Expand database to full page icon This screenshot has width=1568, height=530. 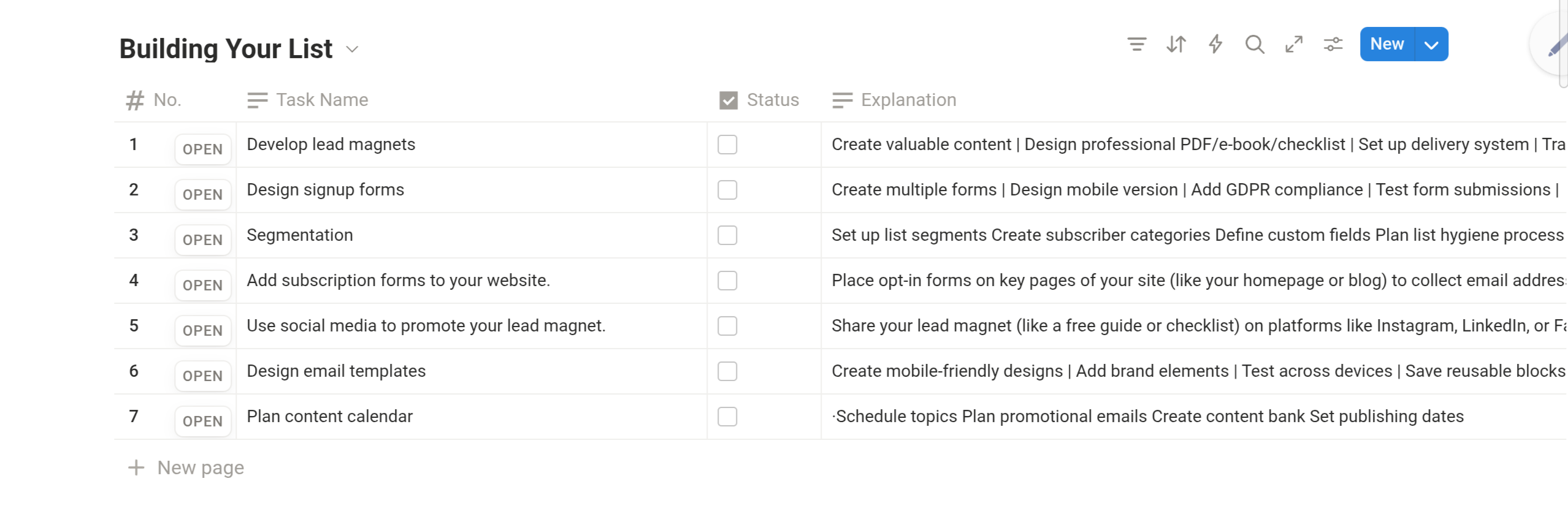(x=1293, y=44)
